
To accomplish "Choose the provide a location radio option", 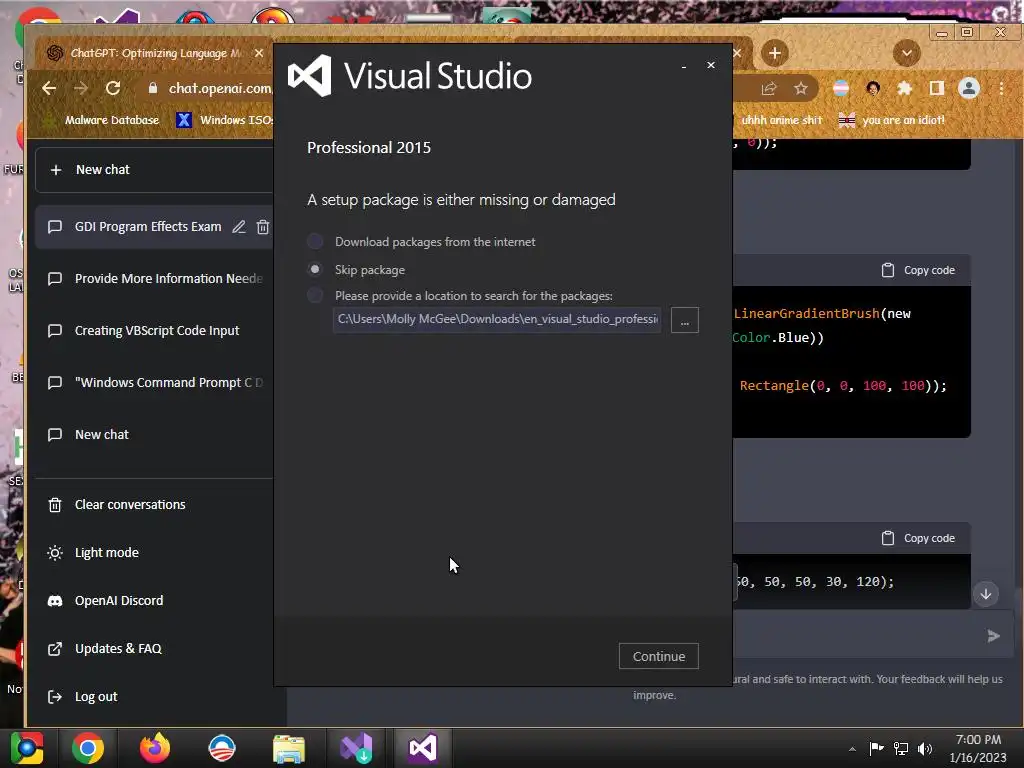I will click(x=315, y=295).
